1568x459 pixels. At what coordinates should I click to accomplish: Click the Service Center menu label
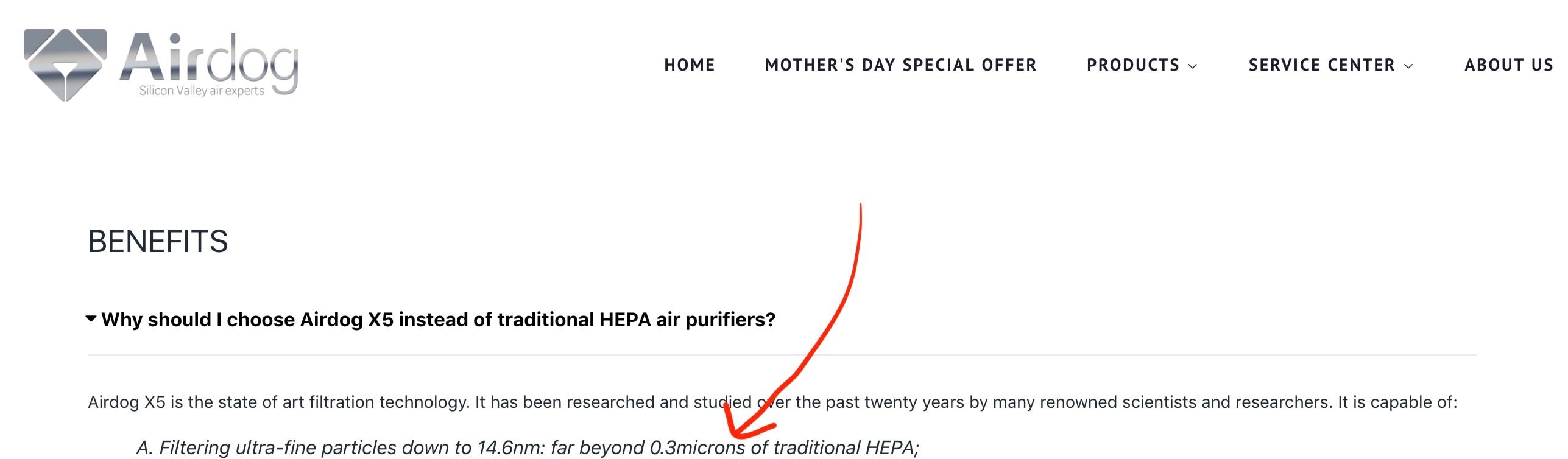point(1321,65)
